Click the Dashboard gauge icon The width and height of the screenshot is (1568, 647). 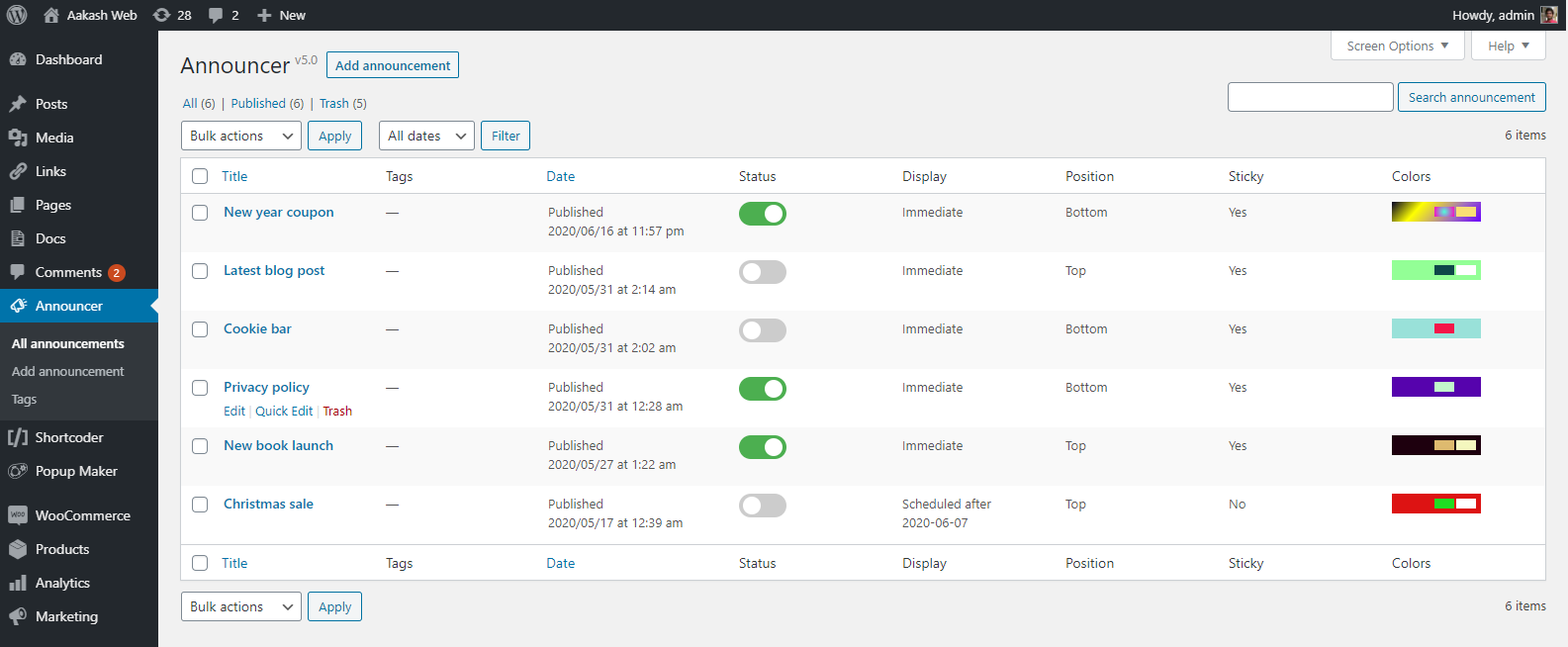coord(18,59)
